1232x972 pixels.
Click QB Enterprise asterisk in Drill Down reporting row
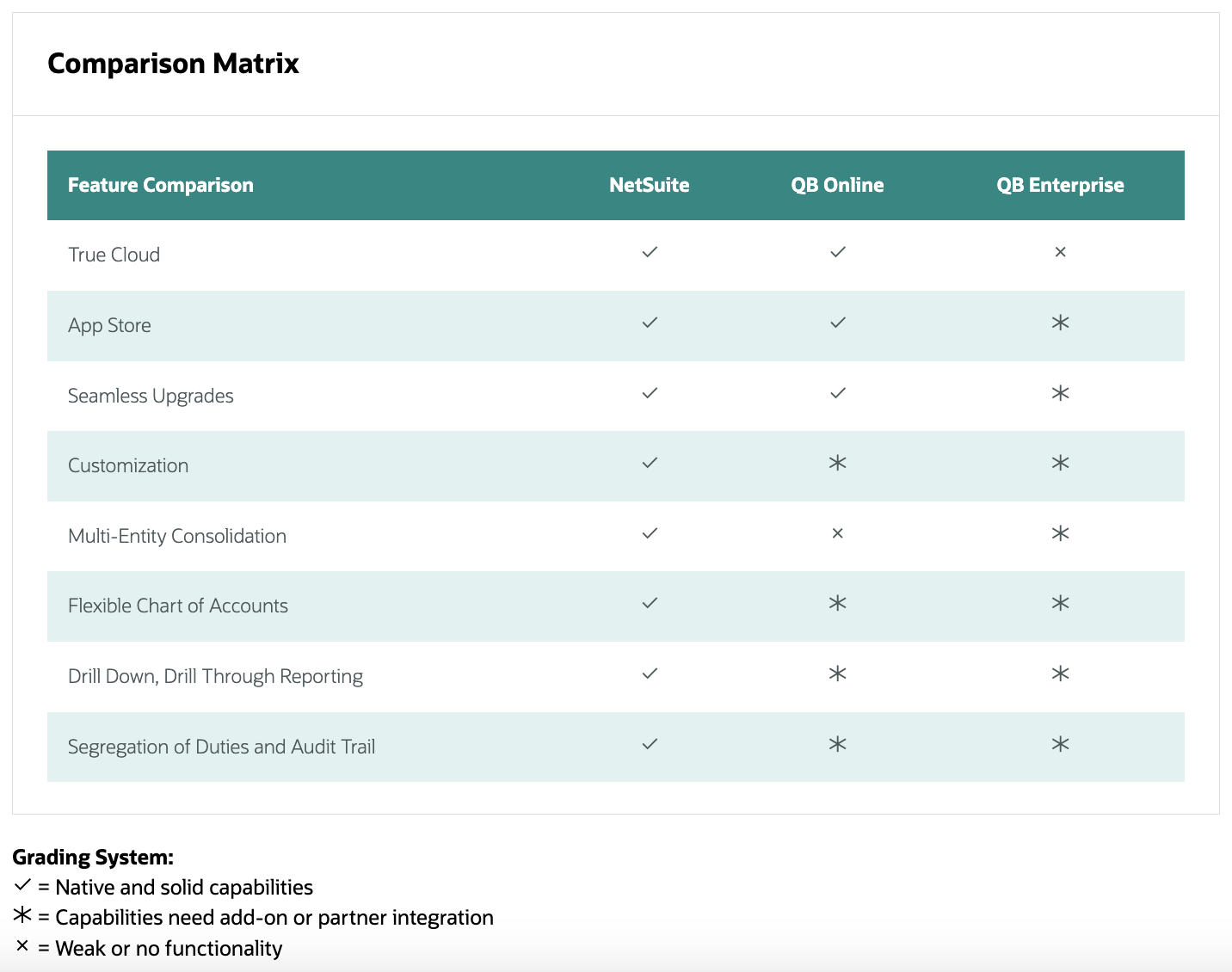coord(1060,674)
